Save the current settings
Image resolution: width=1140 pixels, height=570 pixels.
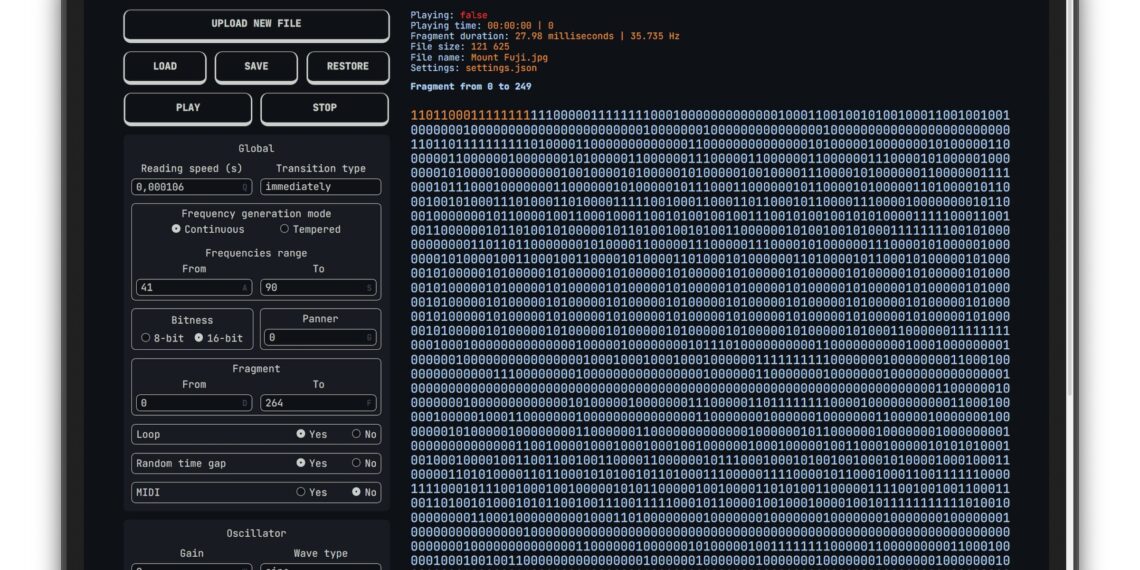point(256,67)
